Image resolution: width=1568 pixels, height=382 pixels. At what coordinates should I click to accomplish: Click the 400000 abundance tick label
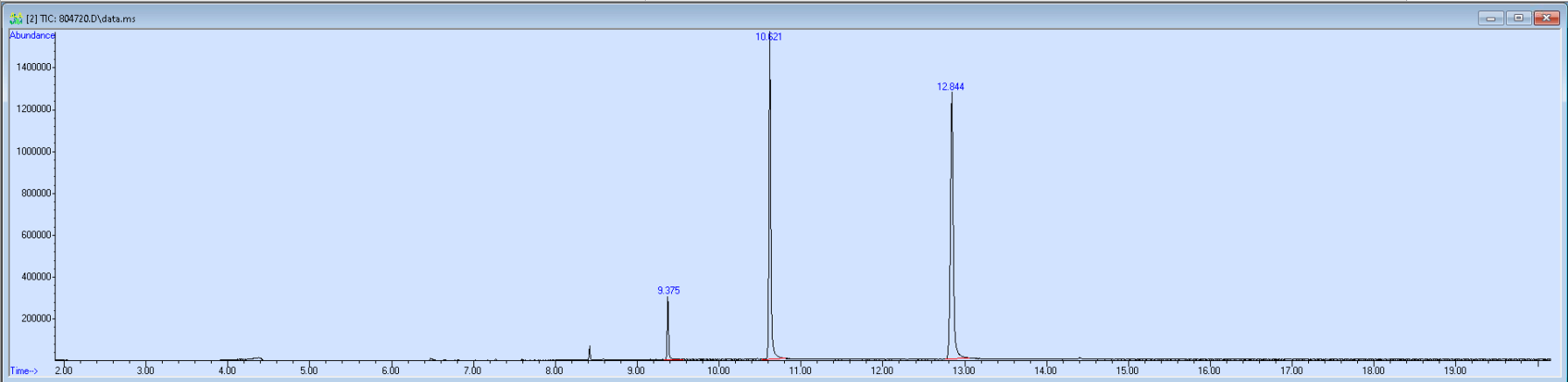pos(35,277)
